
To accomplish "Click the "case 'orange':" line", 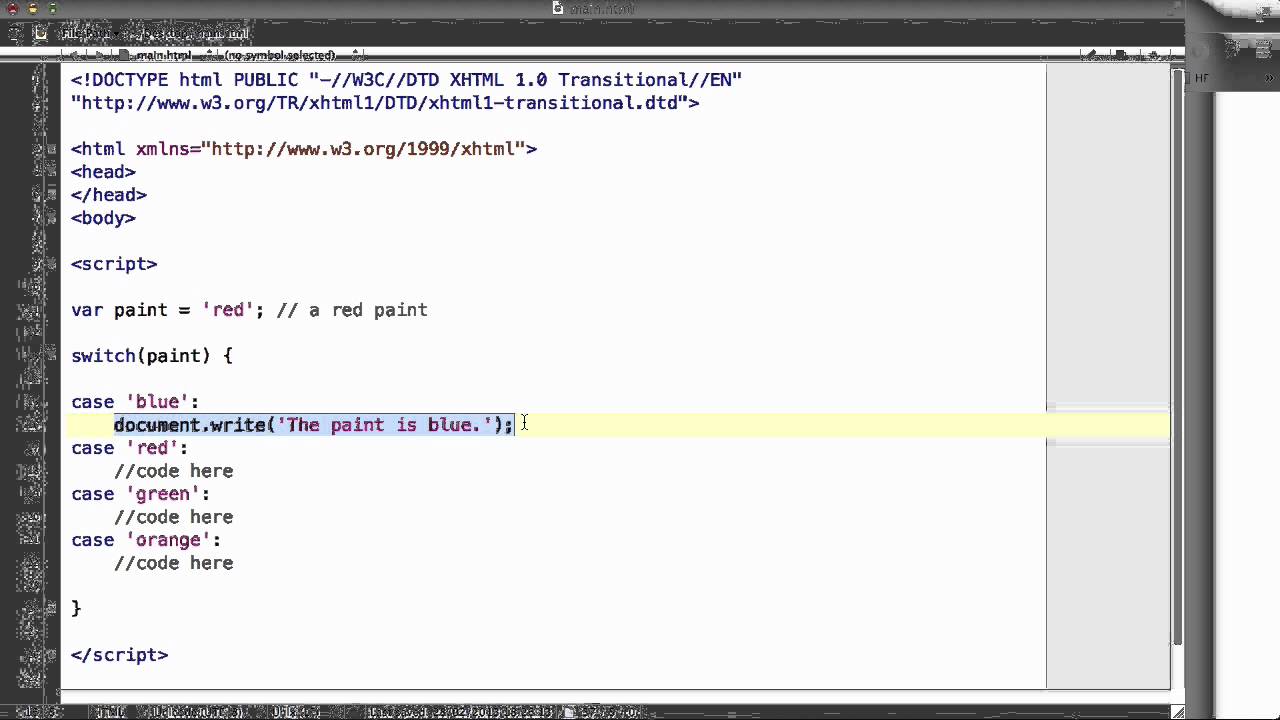I will (x=146, y=540).
